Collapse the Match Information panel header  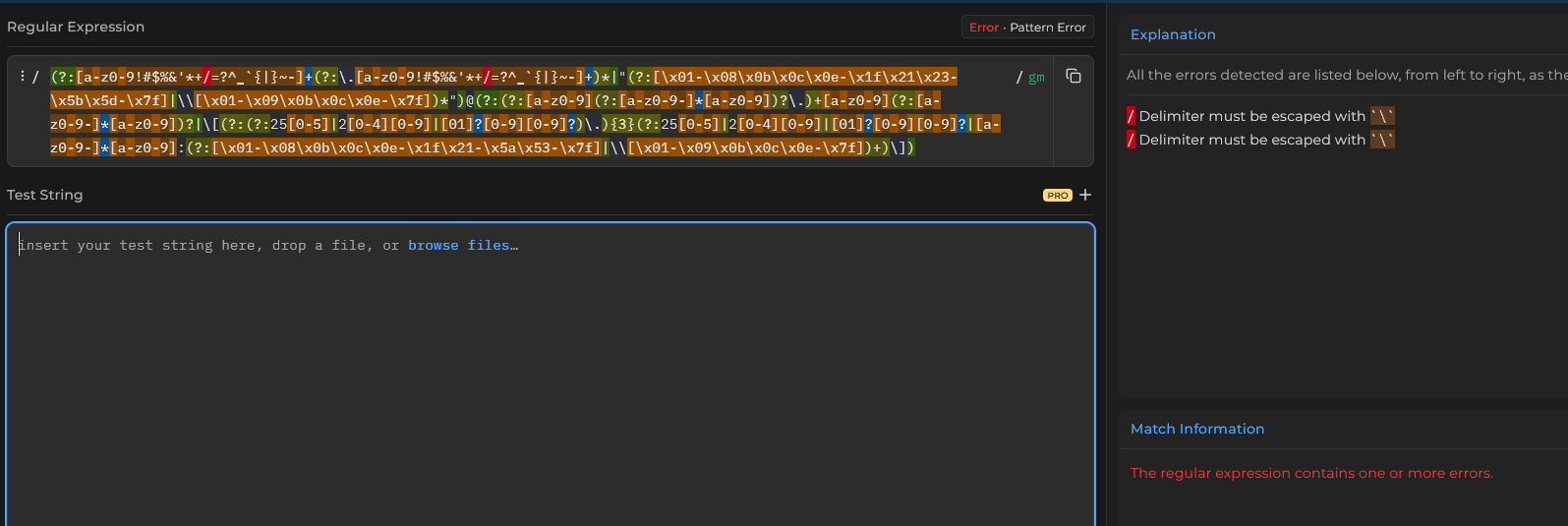tap(1197, 429)
